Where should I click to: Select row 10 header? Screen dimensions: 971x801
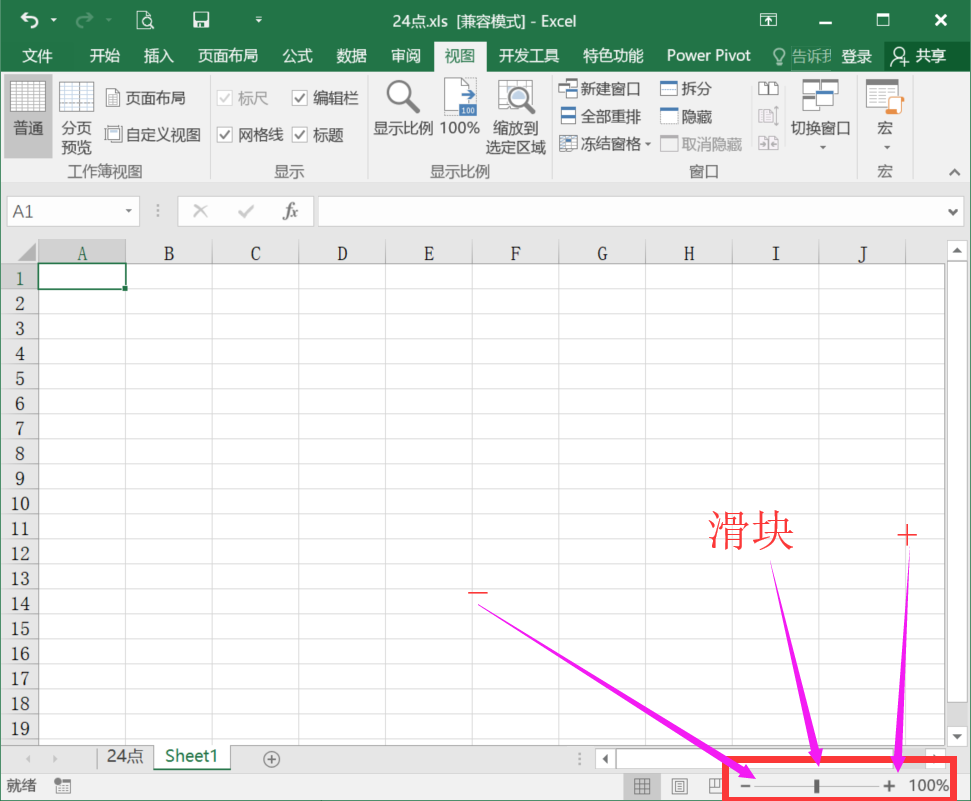point(20,503)
